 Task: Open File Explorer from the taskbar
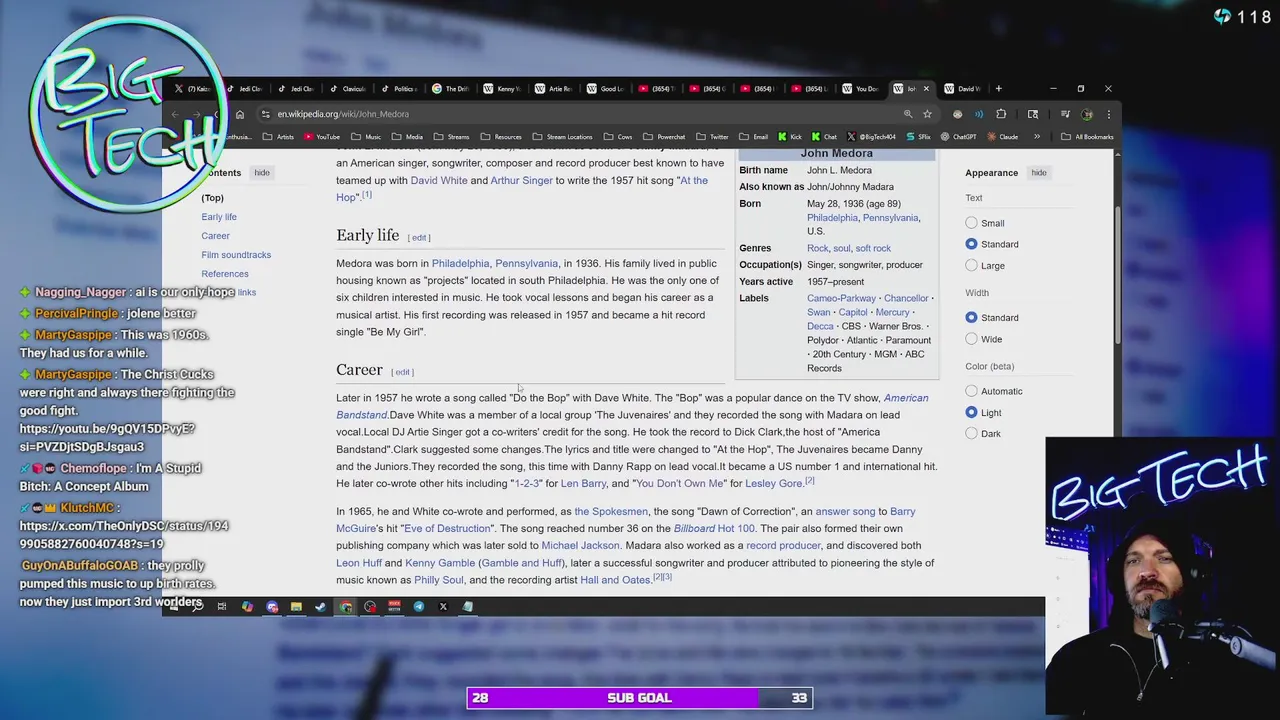click(x=296, y=606)
